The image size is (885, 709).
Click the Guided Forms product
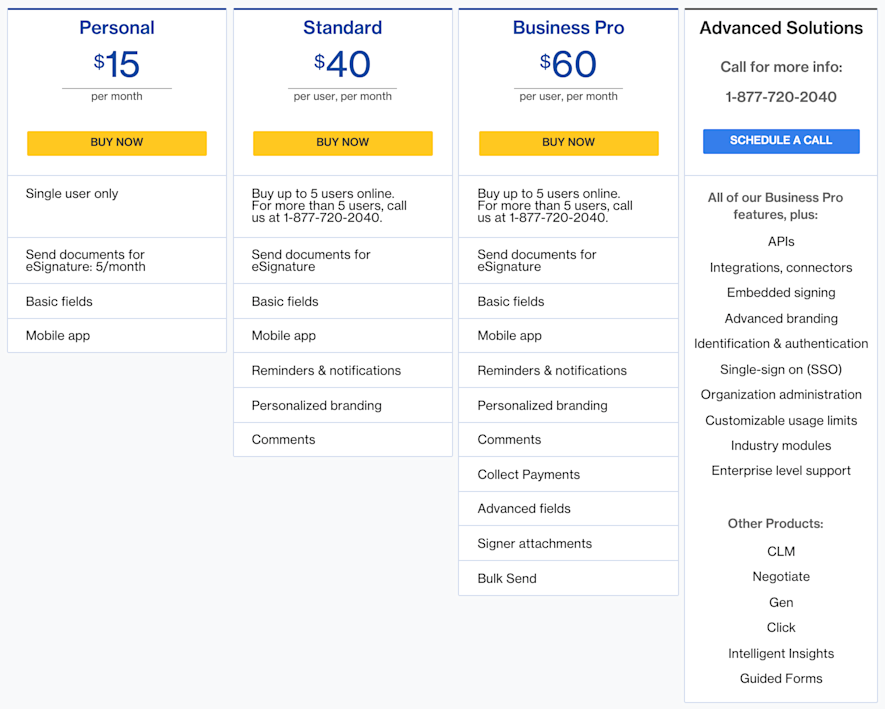781,679
